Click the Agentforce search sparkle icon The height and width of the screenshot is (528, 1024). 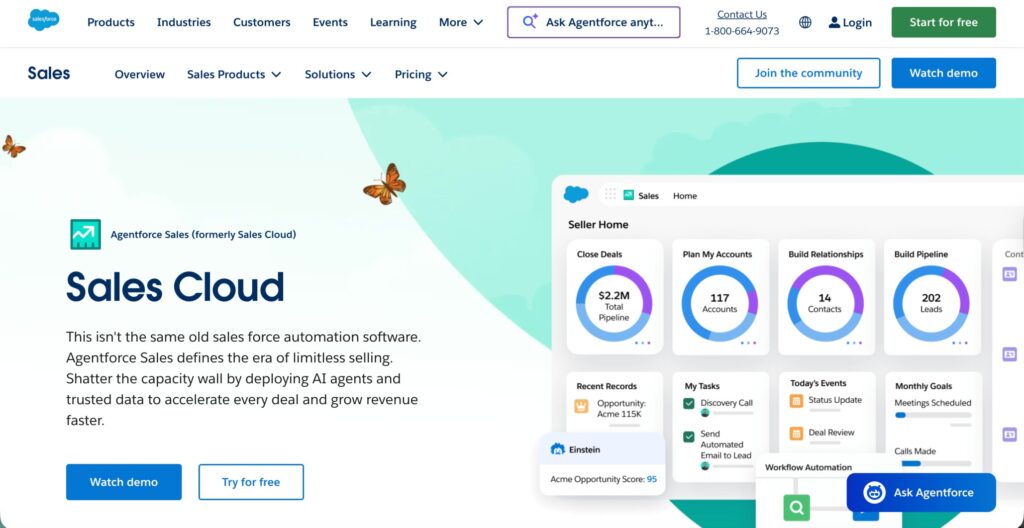point(530,22)
